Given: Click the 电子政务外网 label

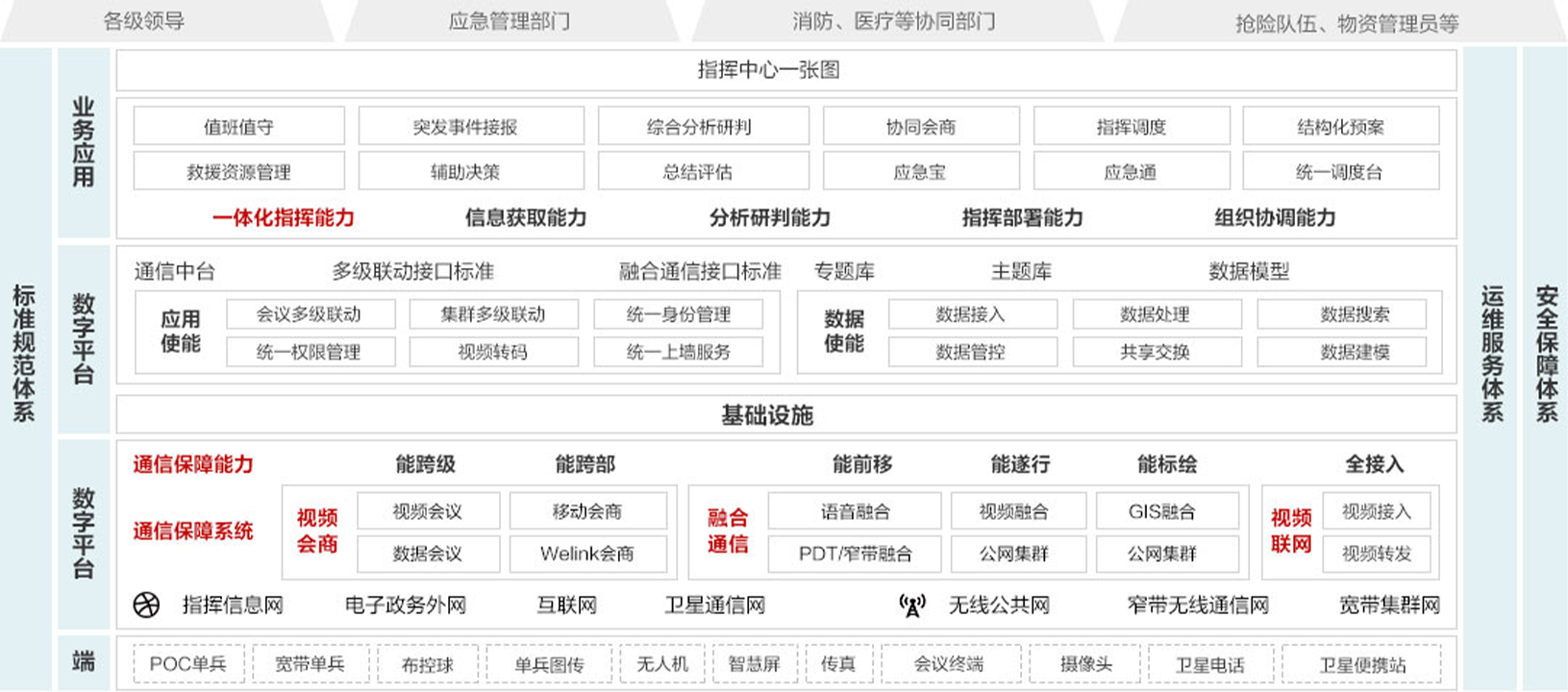Looking at the screenshot, I should tap(406, 605).
